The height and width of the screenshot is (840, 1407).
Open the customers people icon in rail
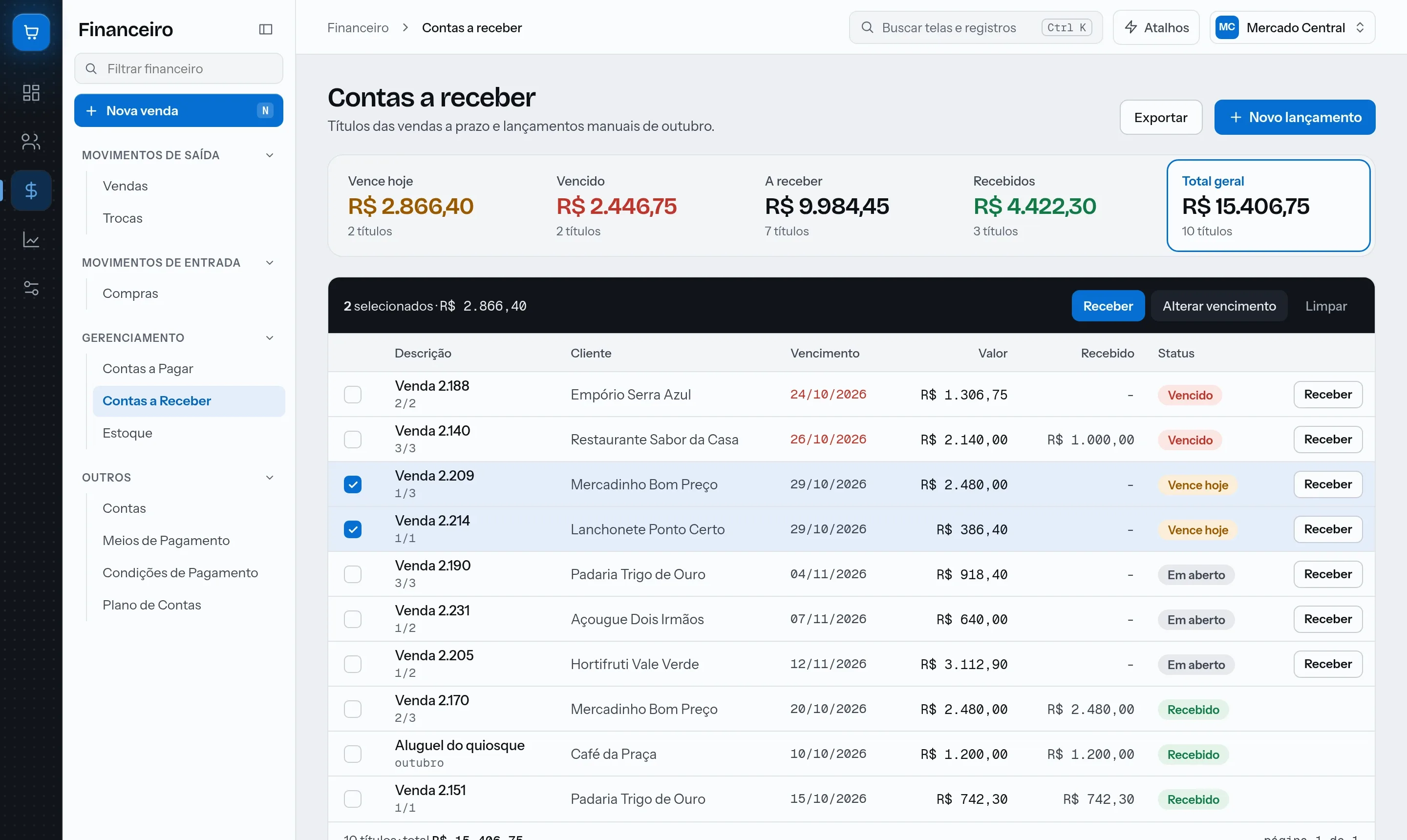click(31, 142)
